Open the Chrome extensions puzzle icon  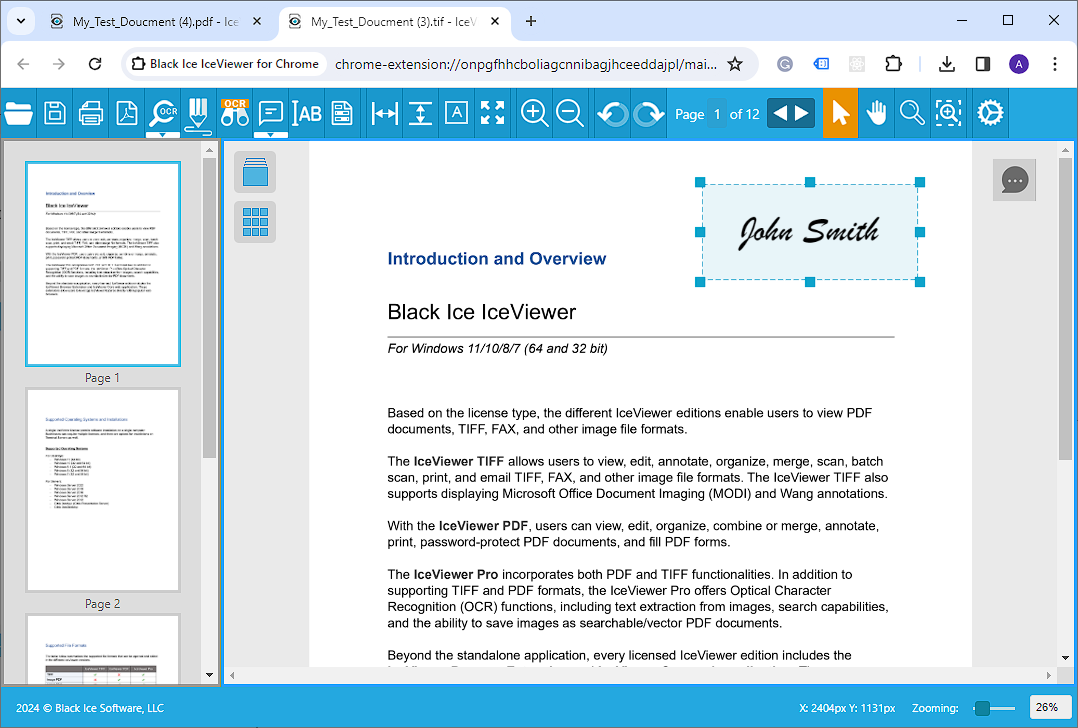point(893,64)
